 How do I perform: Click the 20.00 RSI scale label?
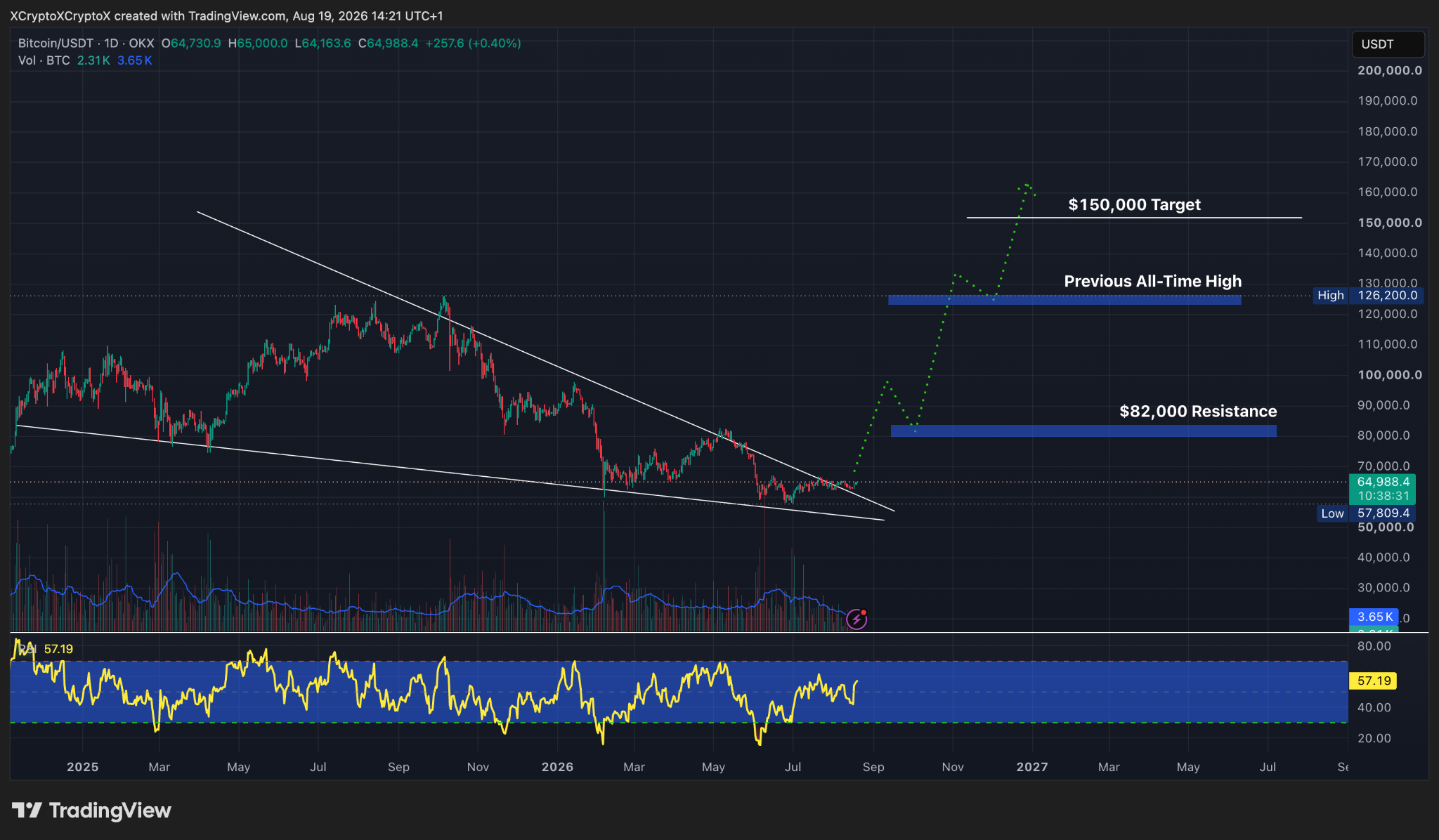click(1374, 738)
